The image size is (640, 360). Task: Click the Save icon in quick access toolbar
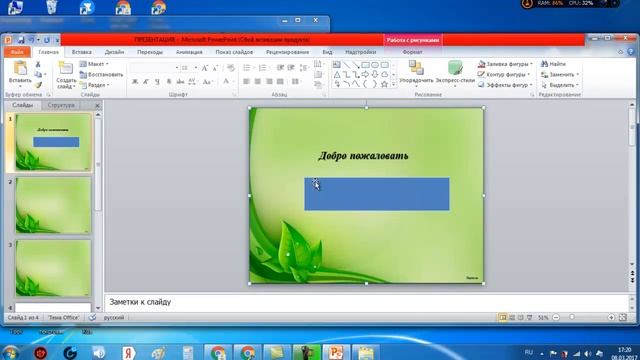21,40
